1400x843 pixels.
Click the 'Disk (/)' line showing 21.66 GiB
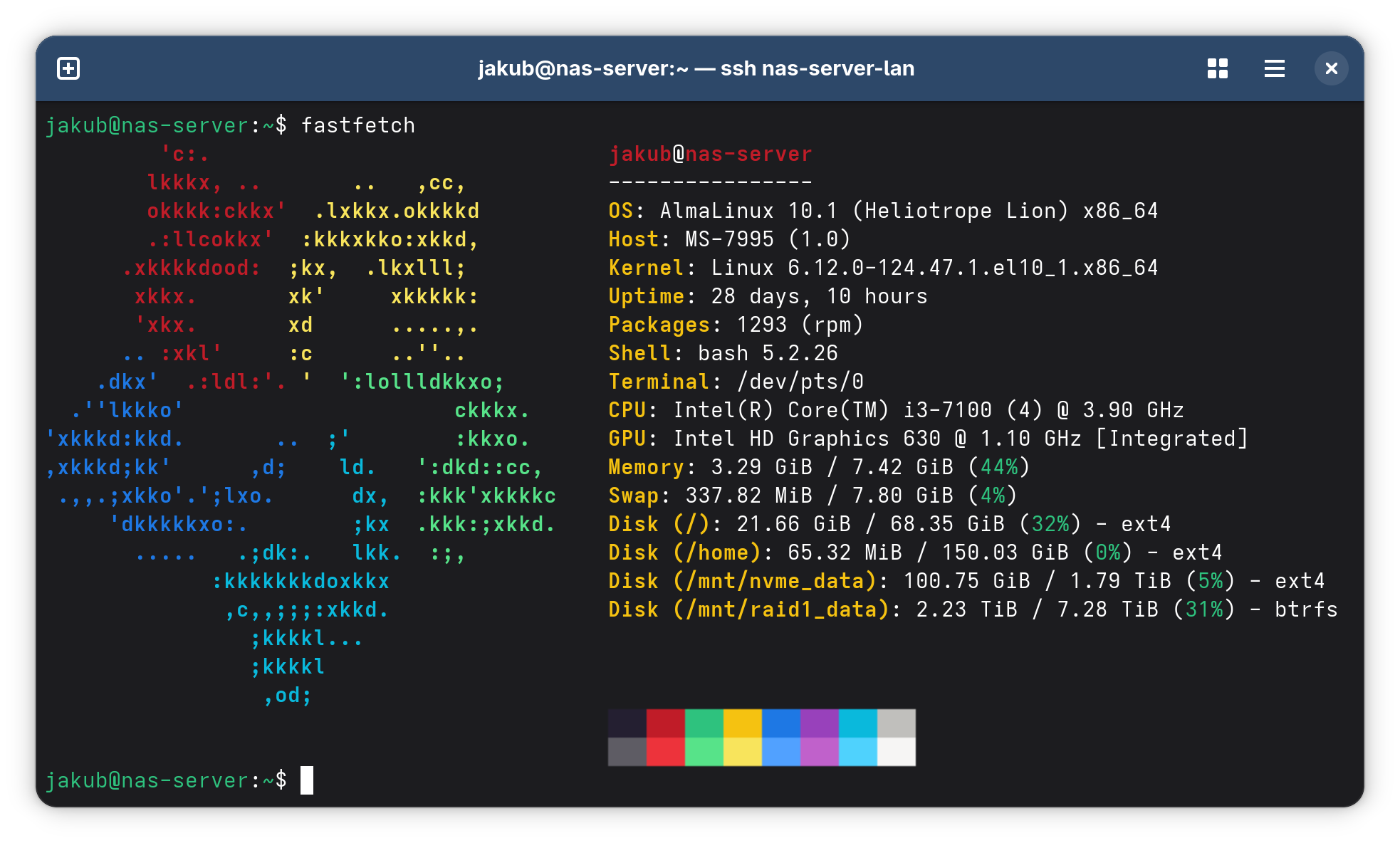[890, 524]
